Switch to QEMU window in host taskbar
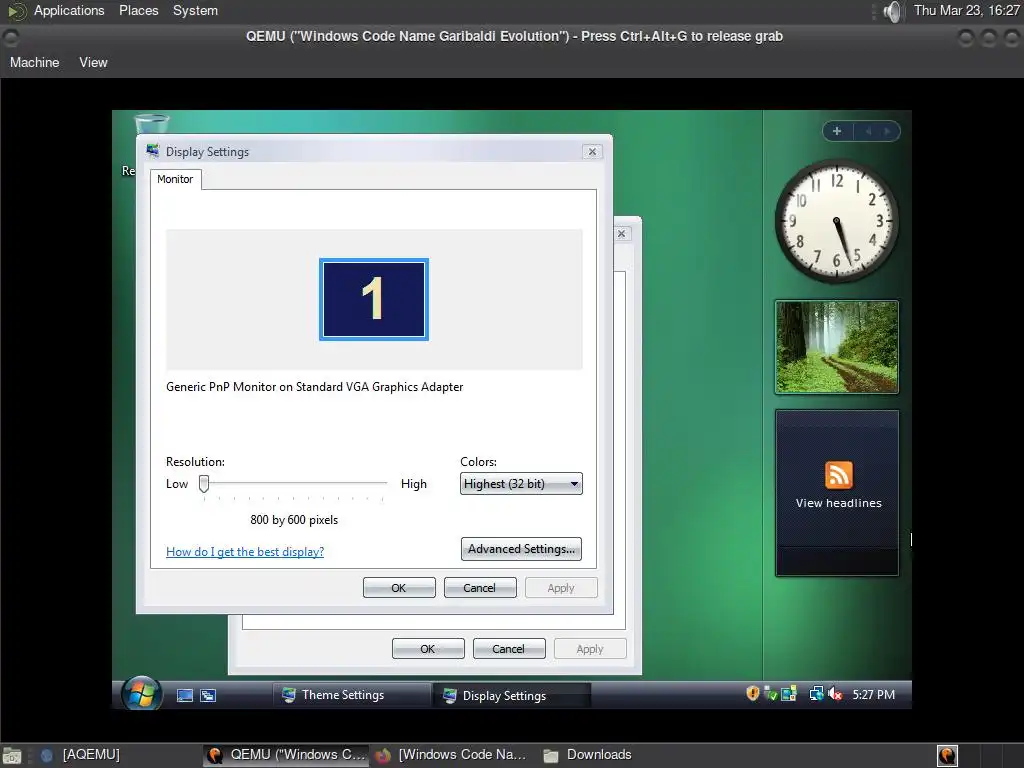 pyautogui.click(x=287, y=755)
